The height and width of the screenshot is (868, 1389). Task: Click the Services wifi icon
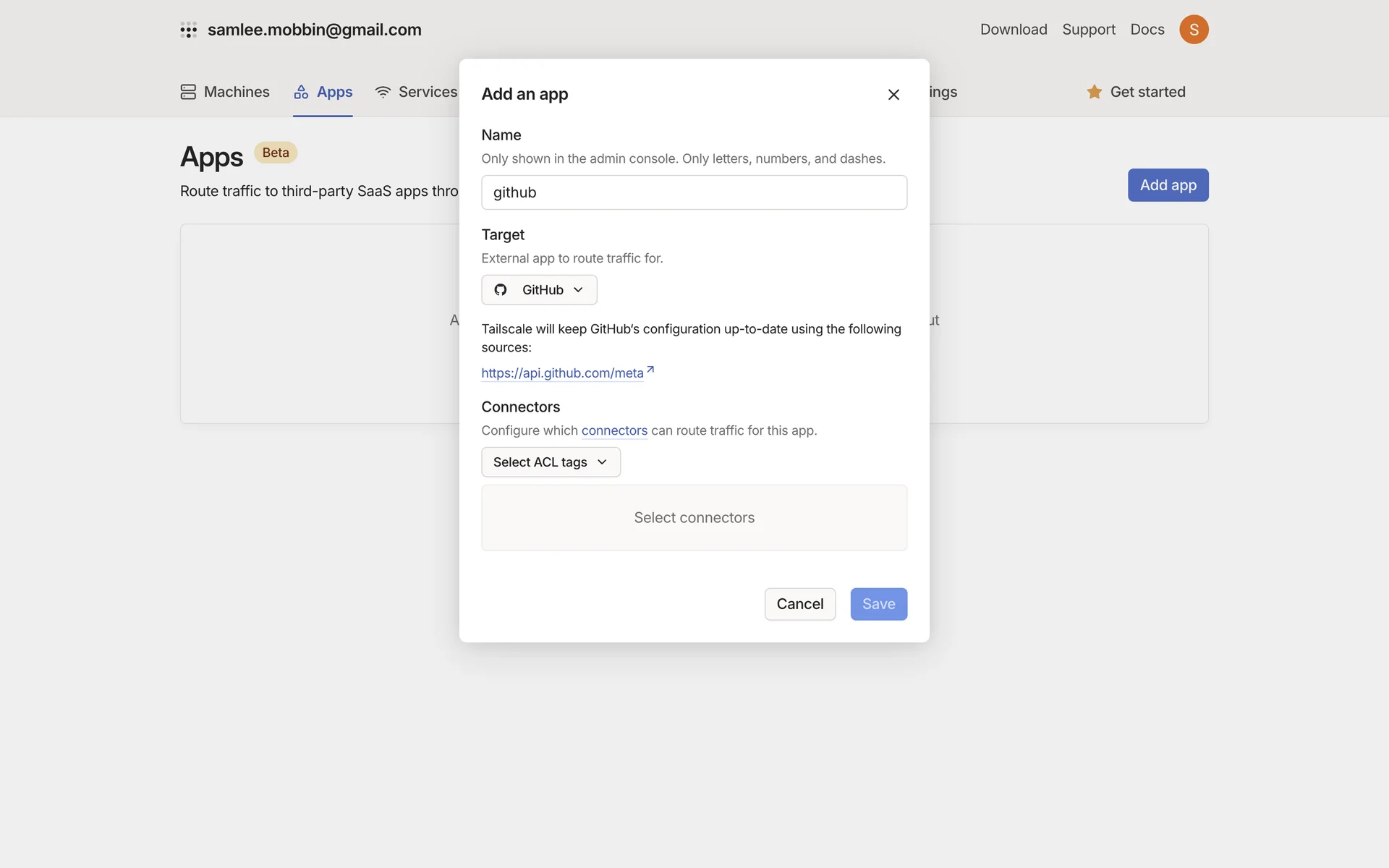pos(383,92)
